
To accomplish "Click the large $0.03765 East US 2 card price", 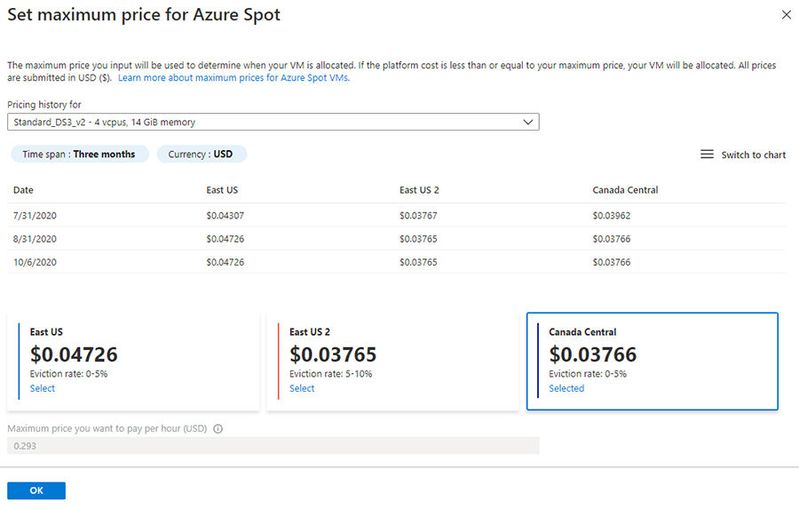I will tap(333, 354).
